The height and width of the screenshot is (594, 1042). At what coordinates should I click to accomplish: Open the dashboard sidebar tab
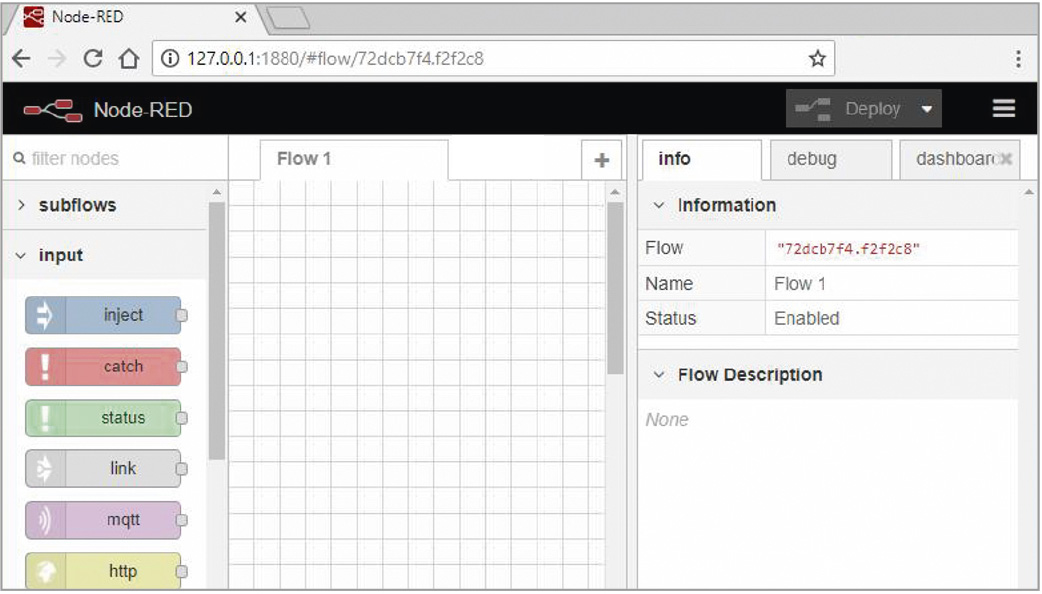coord(959,159)
